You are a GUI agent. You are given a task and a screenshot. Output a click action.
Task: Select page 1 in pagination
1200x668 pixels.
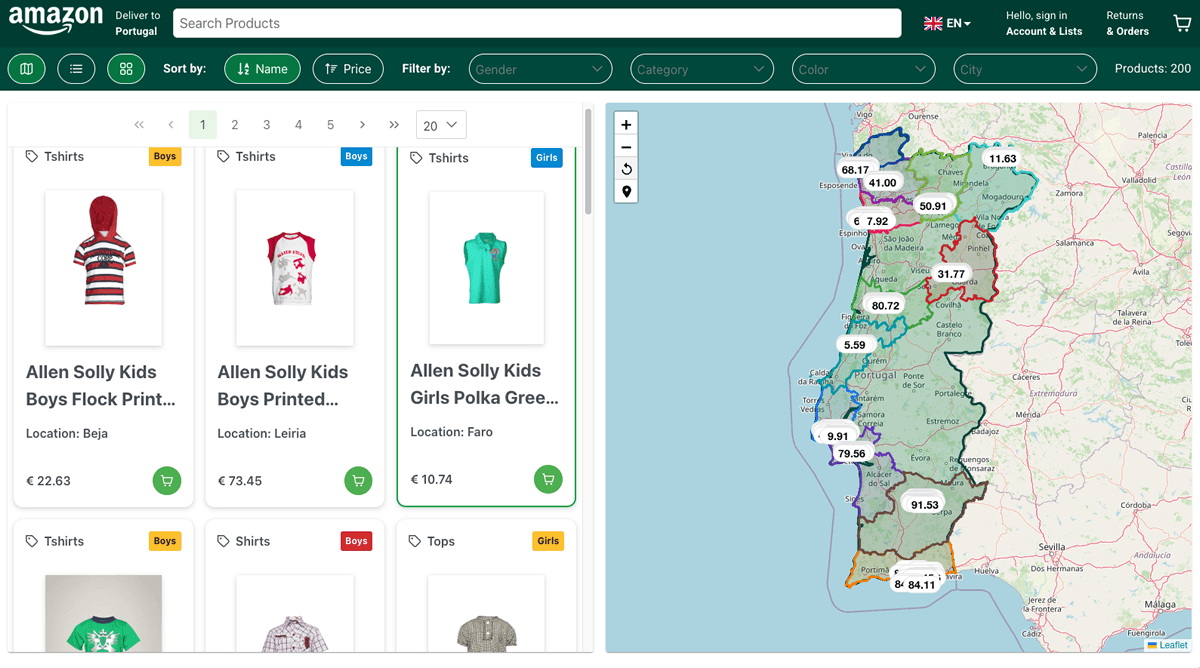[203, 125]
